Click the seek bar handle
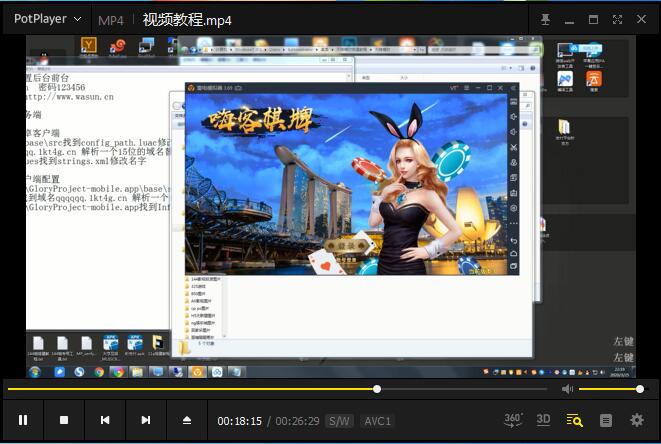Screen dimensions: 661x444 377,389
